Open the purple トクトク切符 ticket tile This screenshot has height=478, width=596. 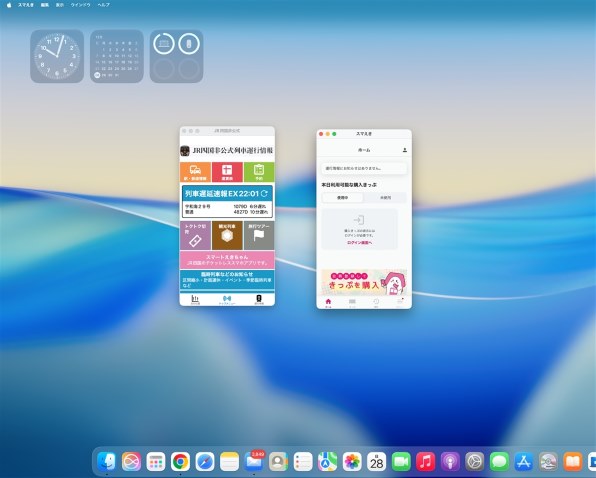point(195,236)
